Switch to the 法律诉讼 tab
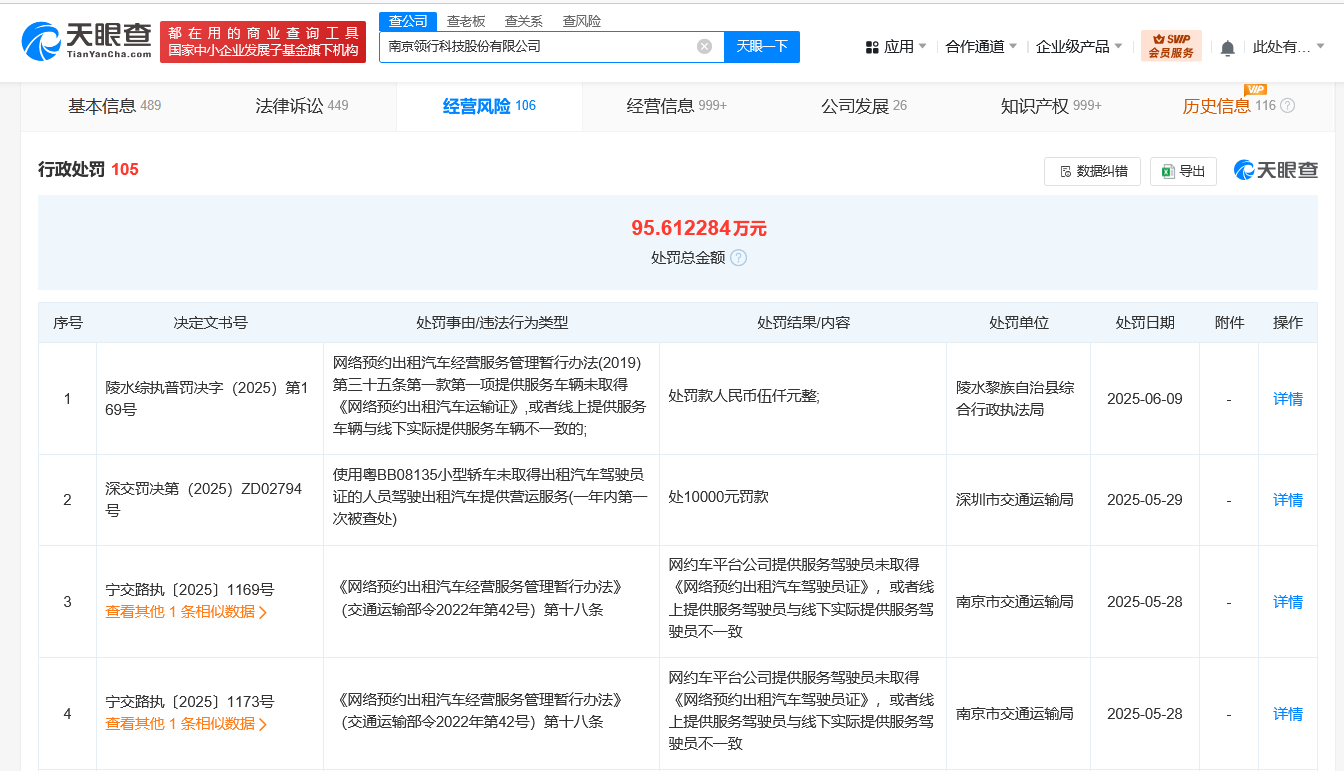This screenshot has height=771, width=1344. click(x=302, y=106)
